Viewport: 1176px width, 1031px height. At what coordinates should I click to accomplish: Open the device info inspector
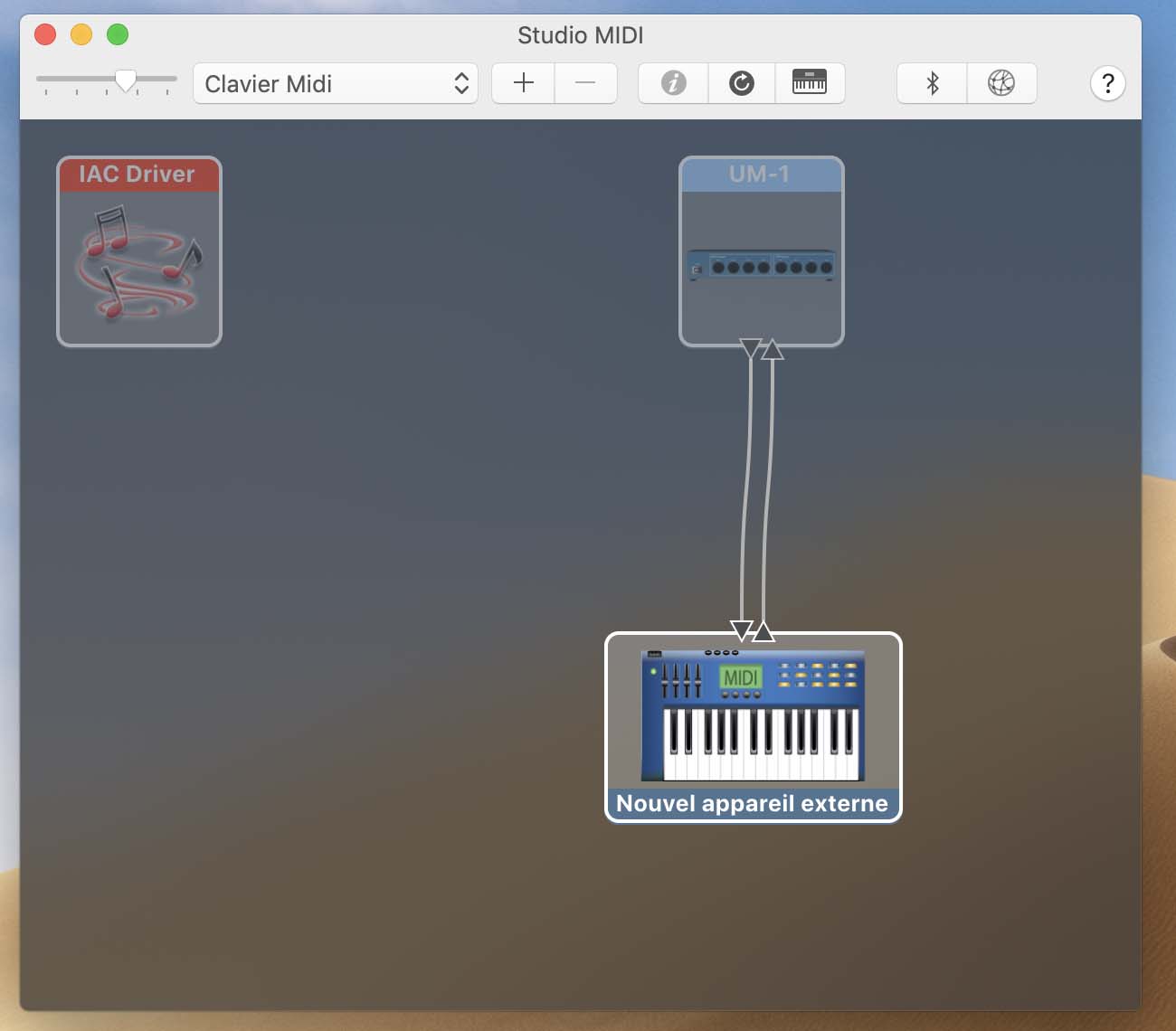pyautogui.click(x=673, y=83)
